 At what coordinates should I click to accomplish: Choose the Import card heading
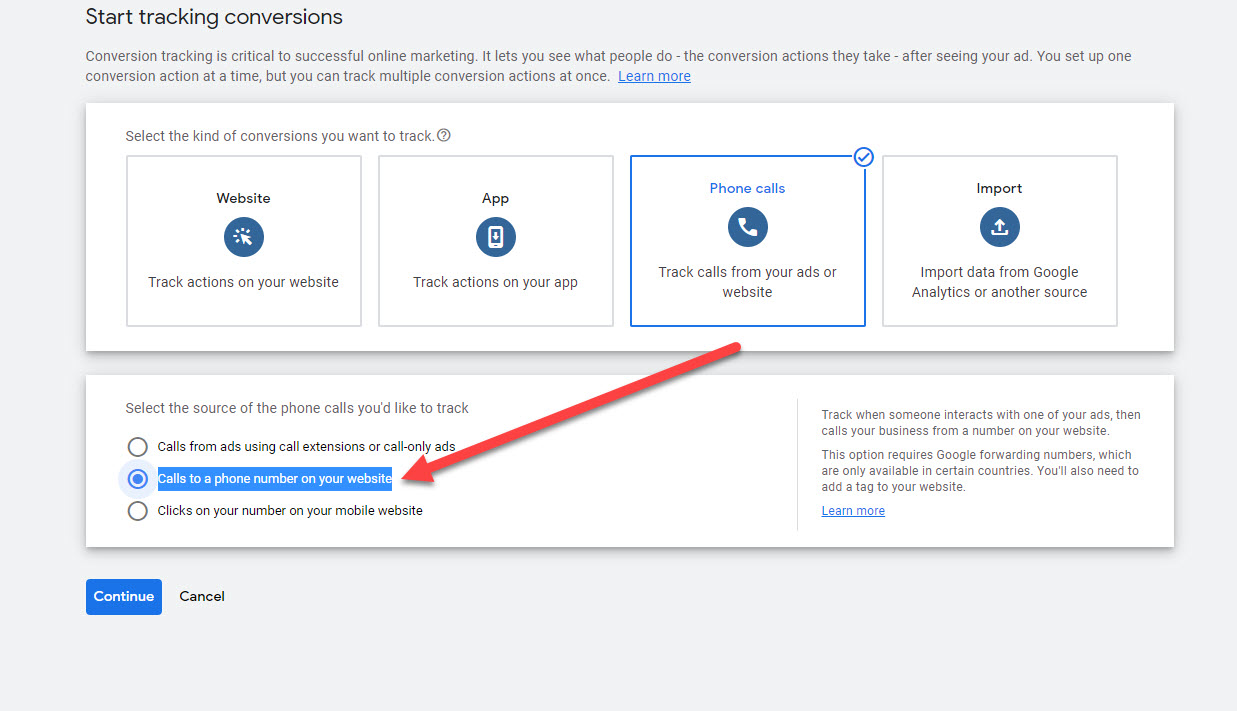pos(999,188)
